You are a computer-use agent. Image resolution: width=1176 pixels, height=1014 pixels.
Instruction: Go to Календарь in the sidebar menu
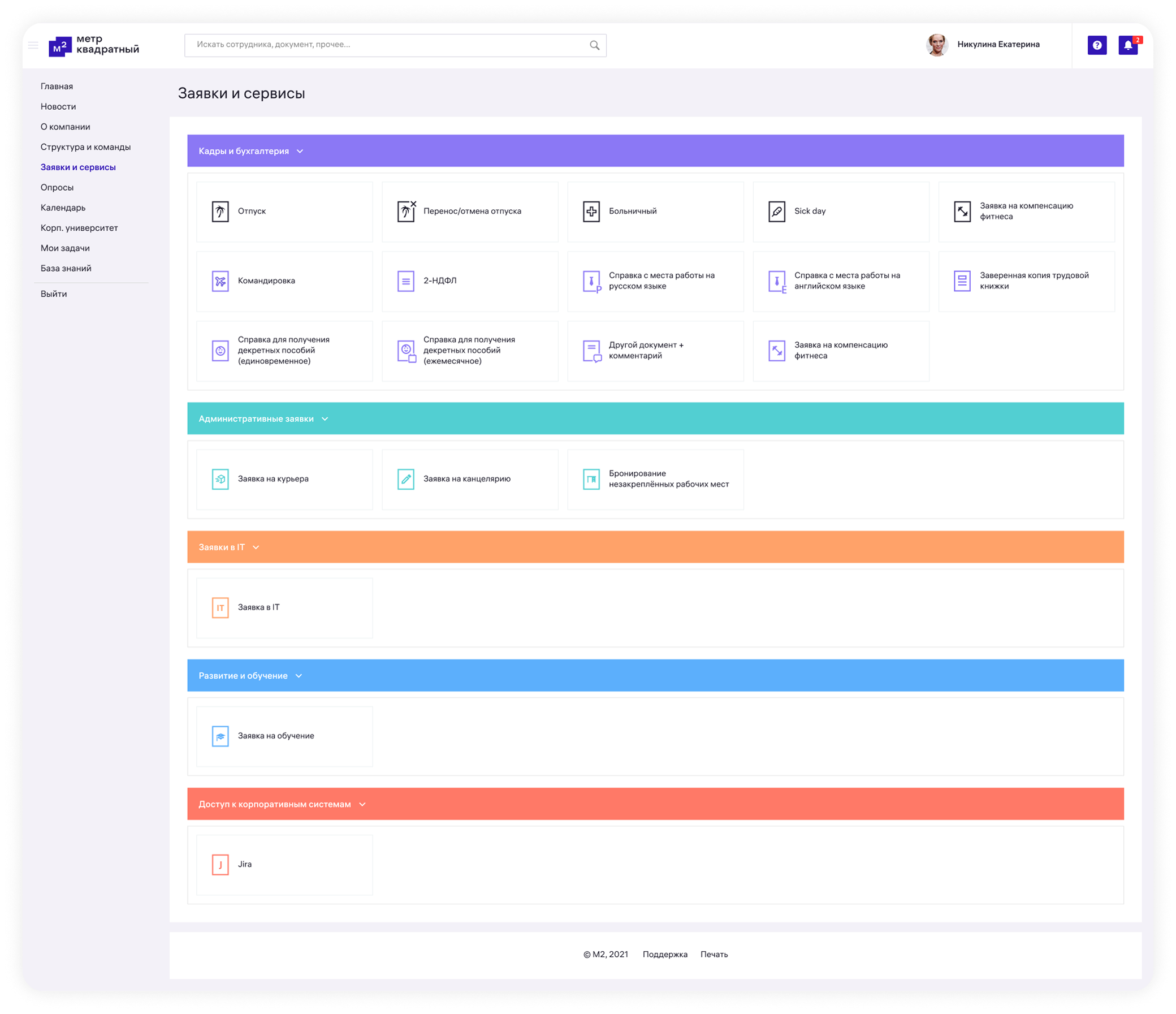[63, 208]
